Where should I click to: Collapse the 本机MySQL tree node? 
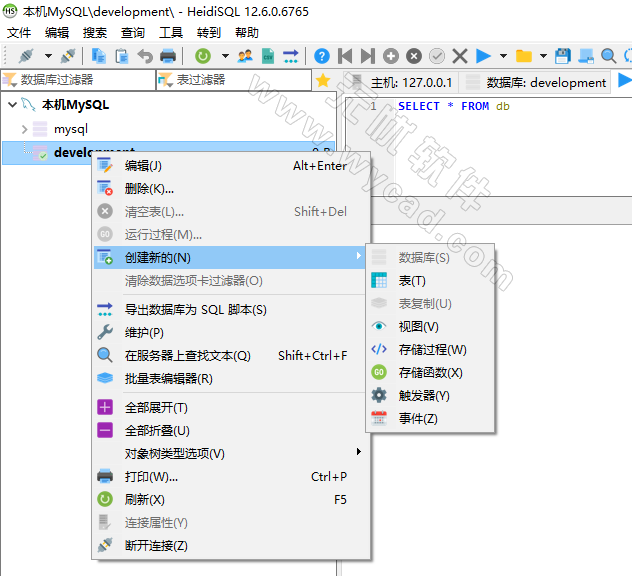pos(12,105)
